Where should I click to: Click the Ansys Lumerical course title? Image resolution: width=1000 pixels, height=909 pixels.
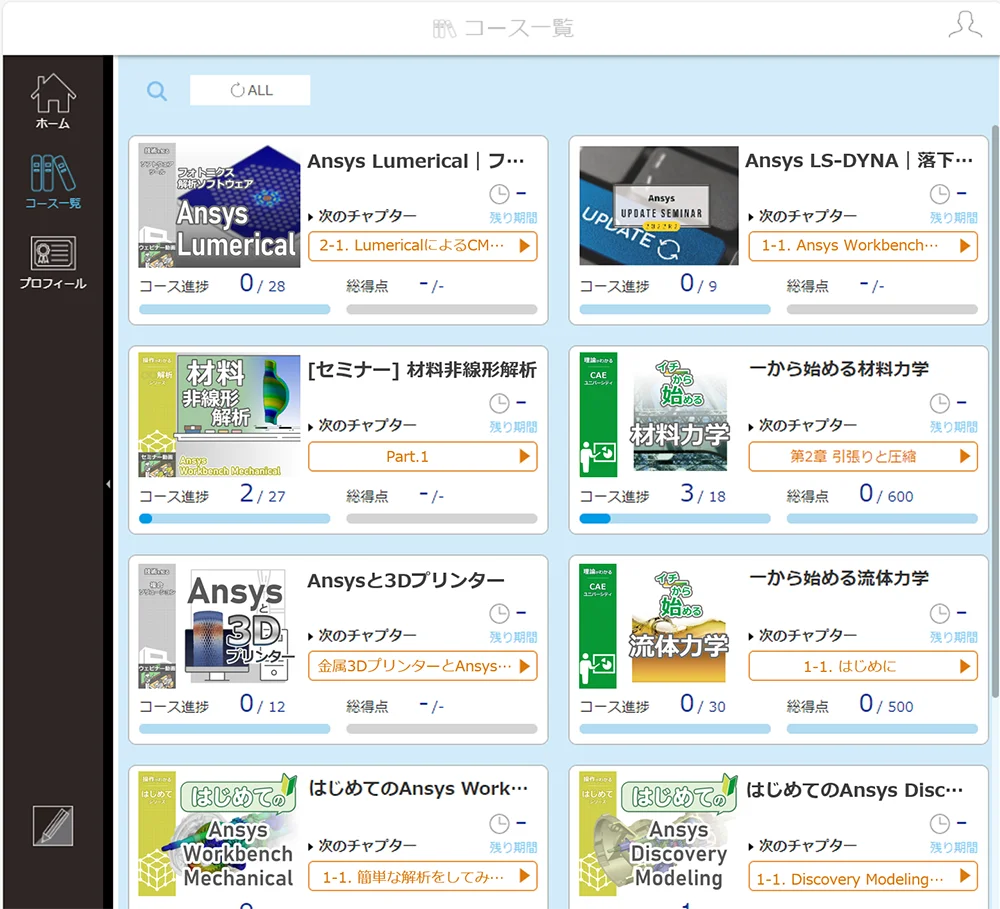416,161
